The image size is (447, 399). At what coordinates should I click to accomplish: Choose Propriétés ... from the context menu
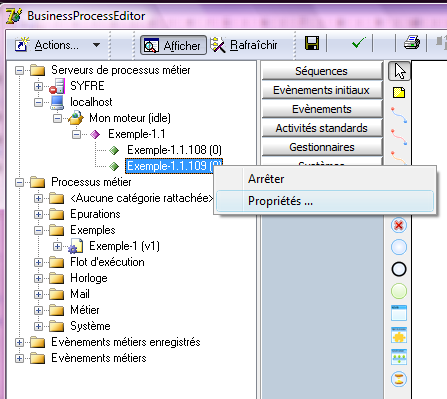click(325, 201)
